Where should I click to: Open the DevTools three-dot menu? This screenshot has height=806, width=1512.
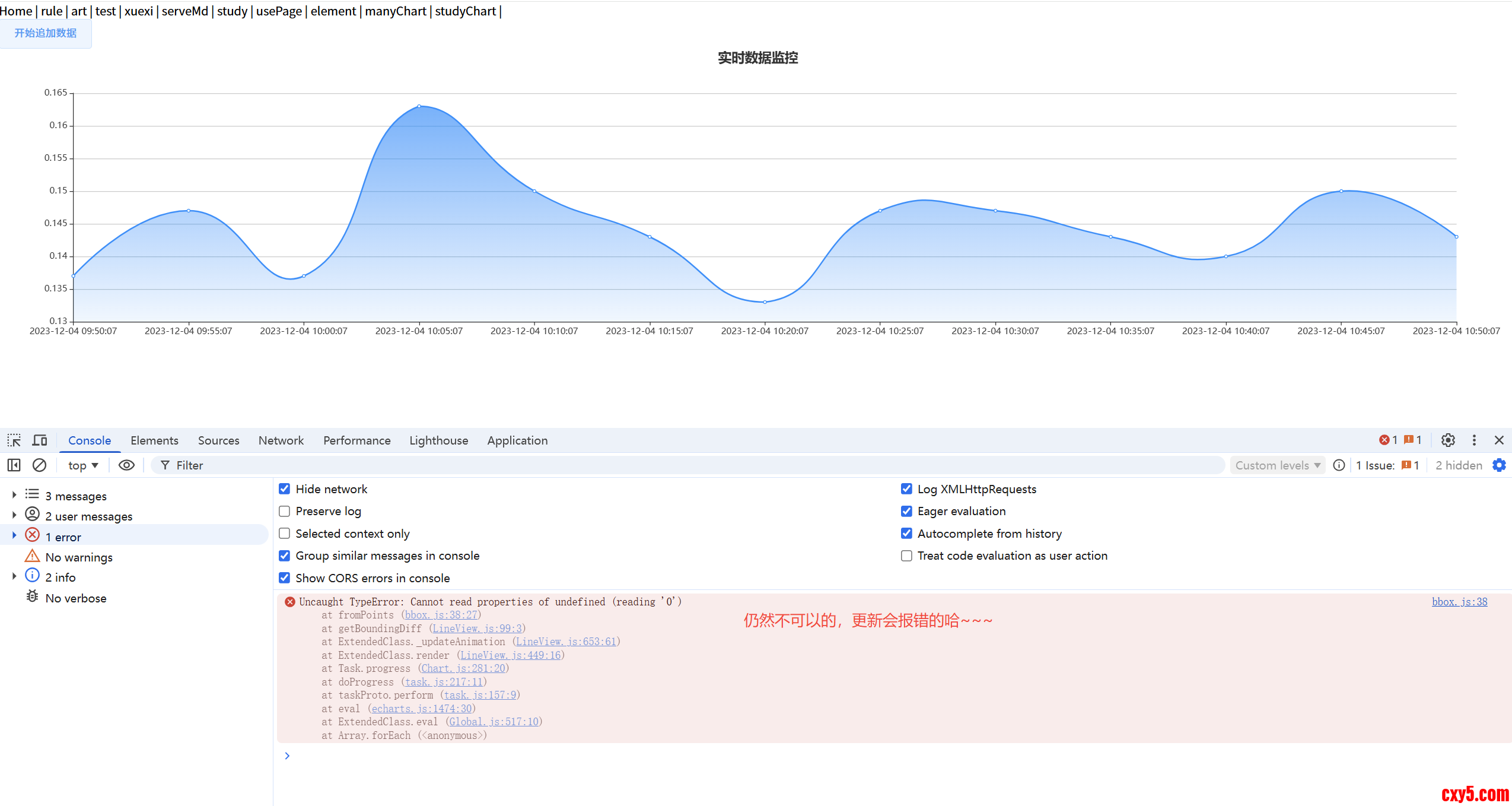pos(1474,440)
